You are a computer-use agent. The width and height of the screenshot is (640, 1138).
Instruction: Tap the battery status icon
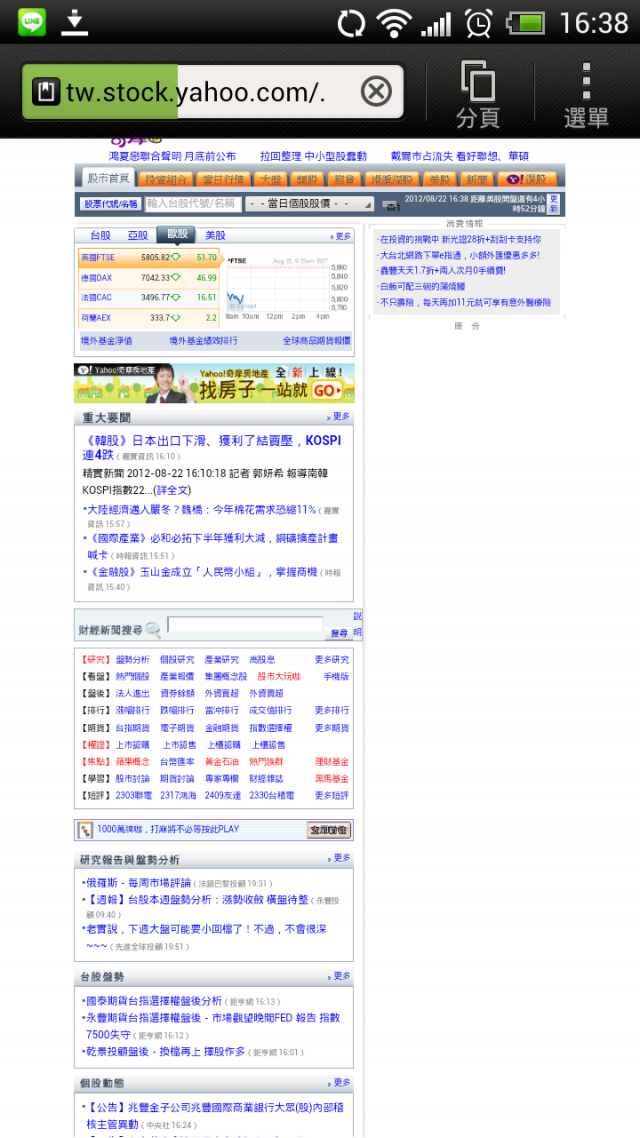[525, 23]
